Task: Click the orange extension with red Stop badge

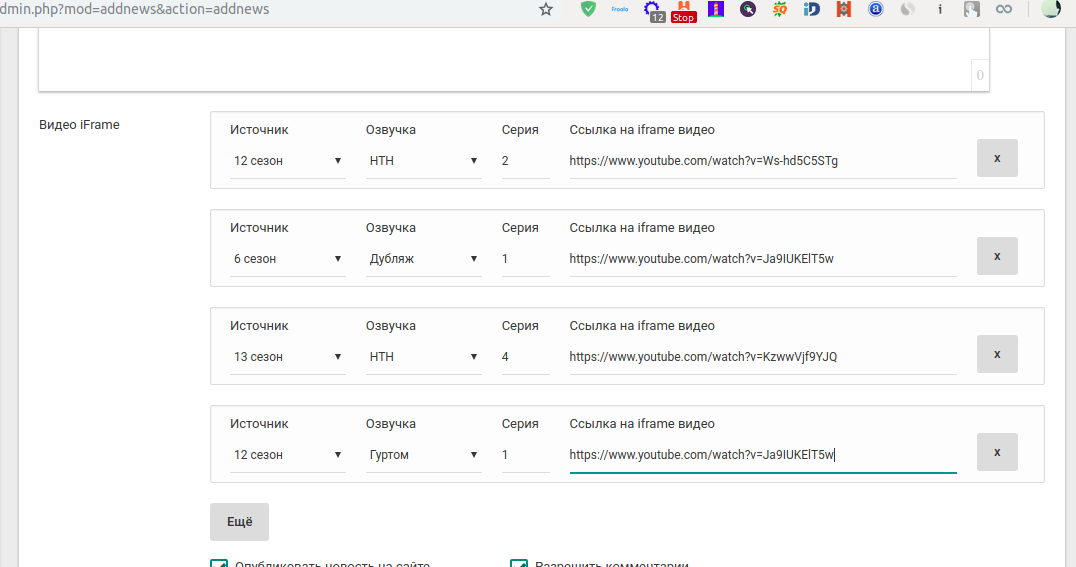Action: 683,10
